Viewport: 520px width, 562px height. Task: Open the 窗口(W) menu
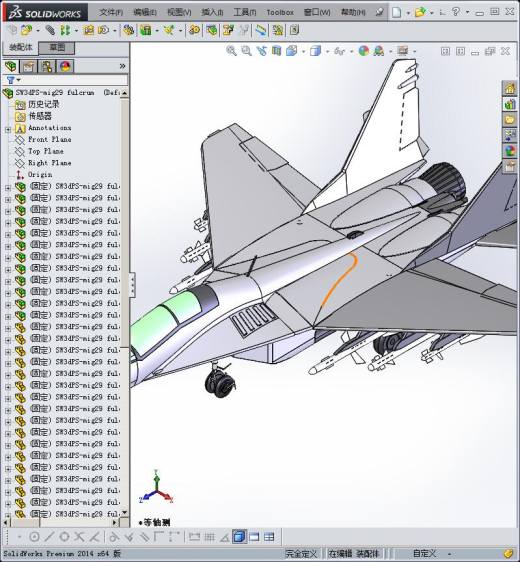click(317, 12)
